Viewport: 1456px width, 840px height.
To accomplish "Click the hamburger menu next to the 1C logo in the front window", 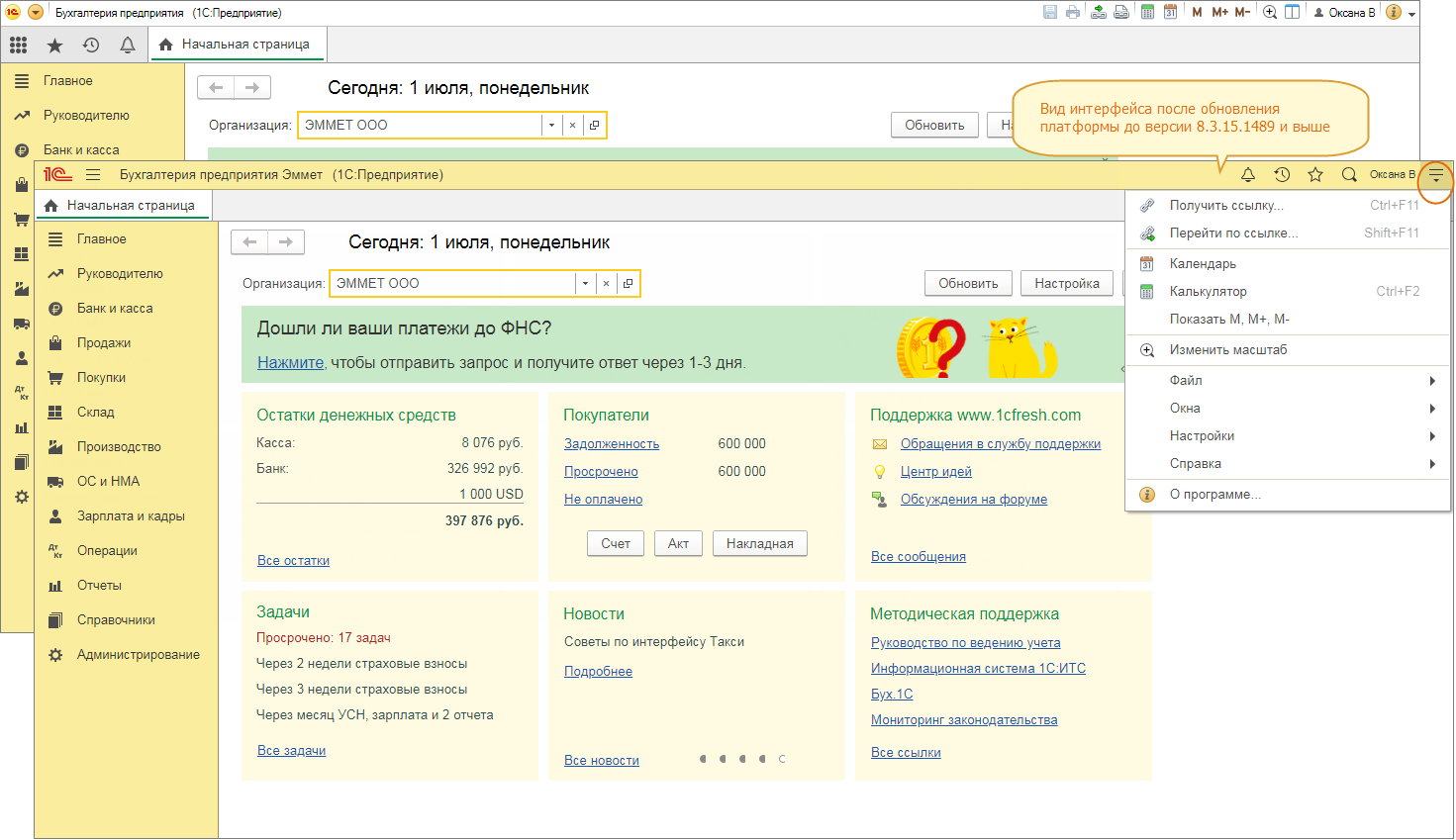I will (x=93, y=175).
